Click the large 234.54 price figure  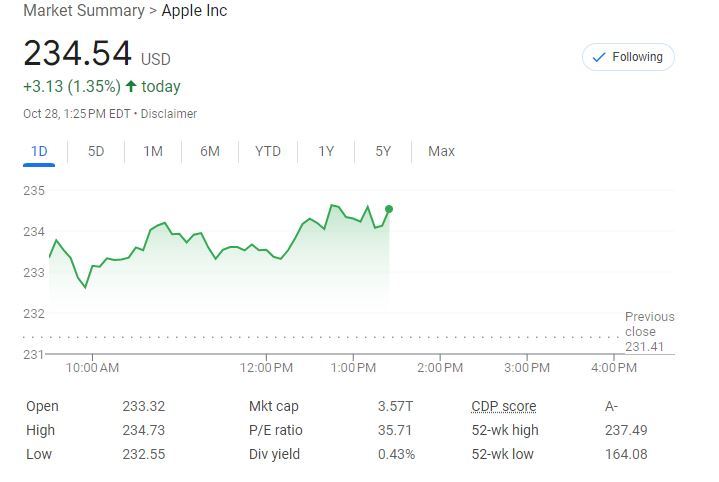pyautogui.click(x=75, y=54)
